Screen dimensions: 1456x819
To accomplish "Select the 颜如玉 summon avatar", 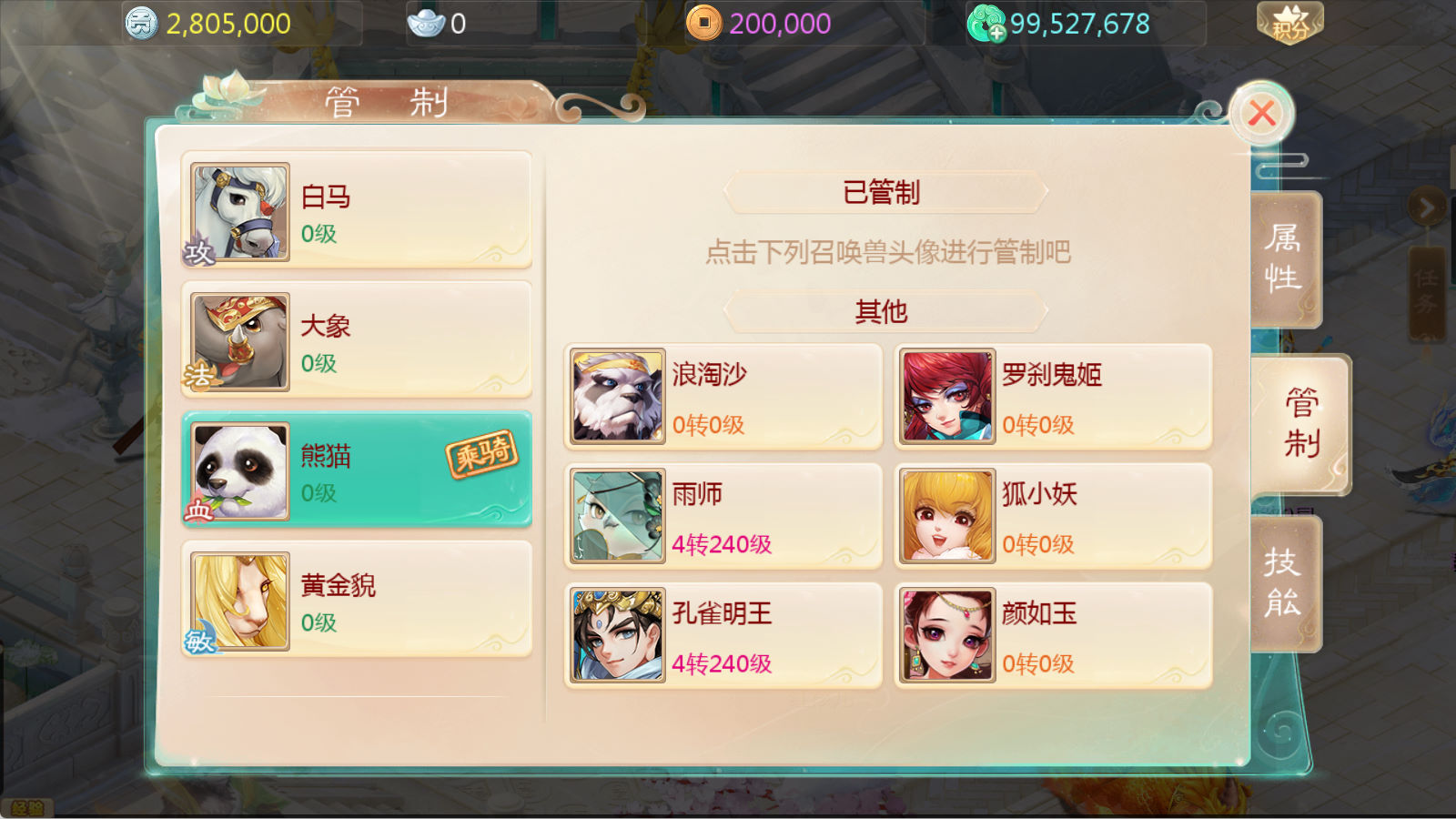I will click(x=947, y=635).
